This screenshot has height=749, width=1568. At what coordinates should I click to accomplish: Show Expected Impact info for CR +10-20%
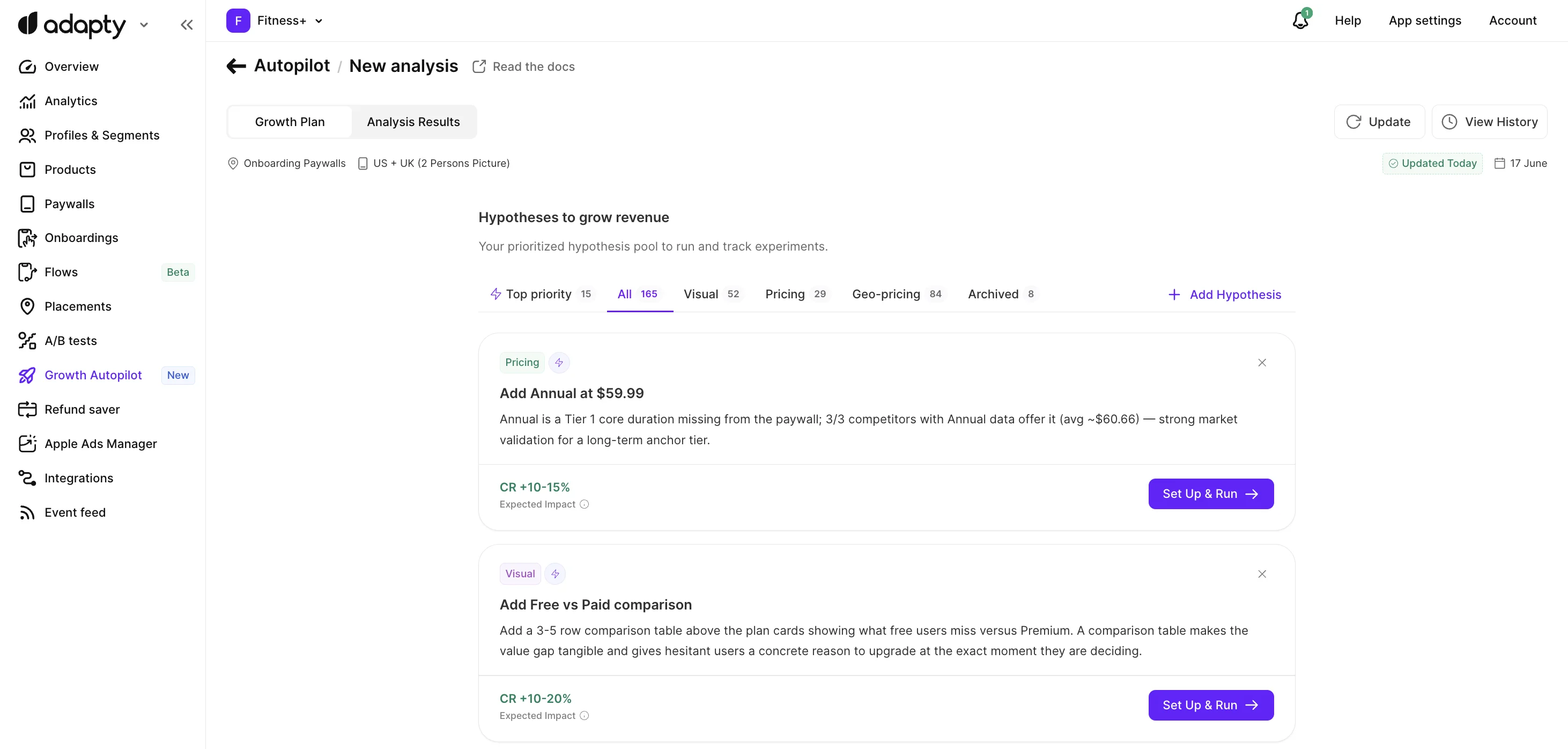tap(585, 716)
